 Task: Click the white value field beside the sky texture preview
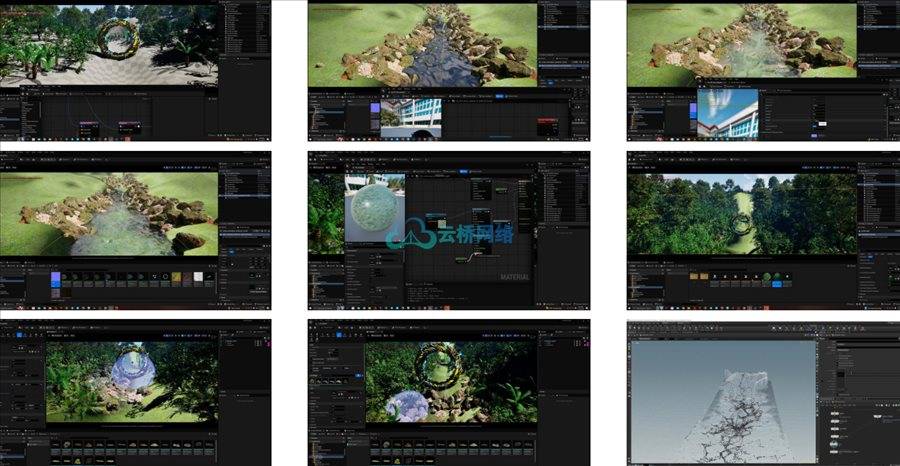point(822,123)
